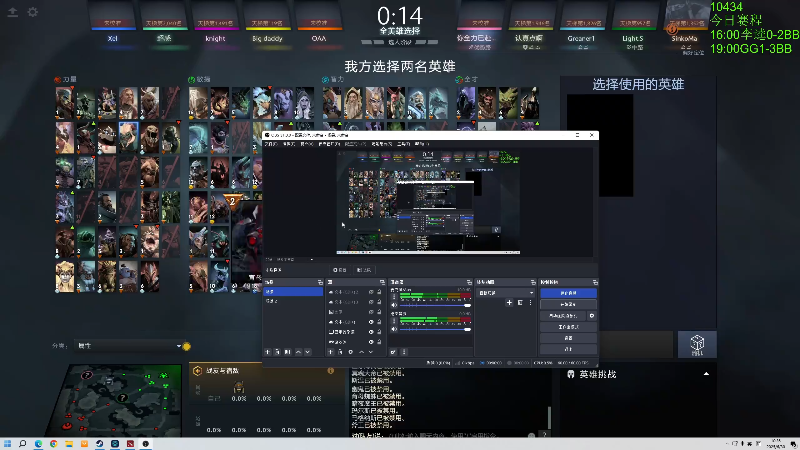Collapse the 英雄挑战 panel arrow
800x450 pixels.
tap(706, 374)
